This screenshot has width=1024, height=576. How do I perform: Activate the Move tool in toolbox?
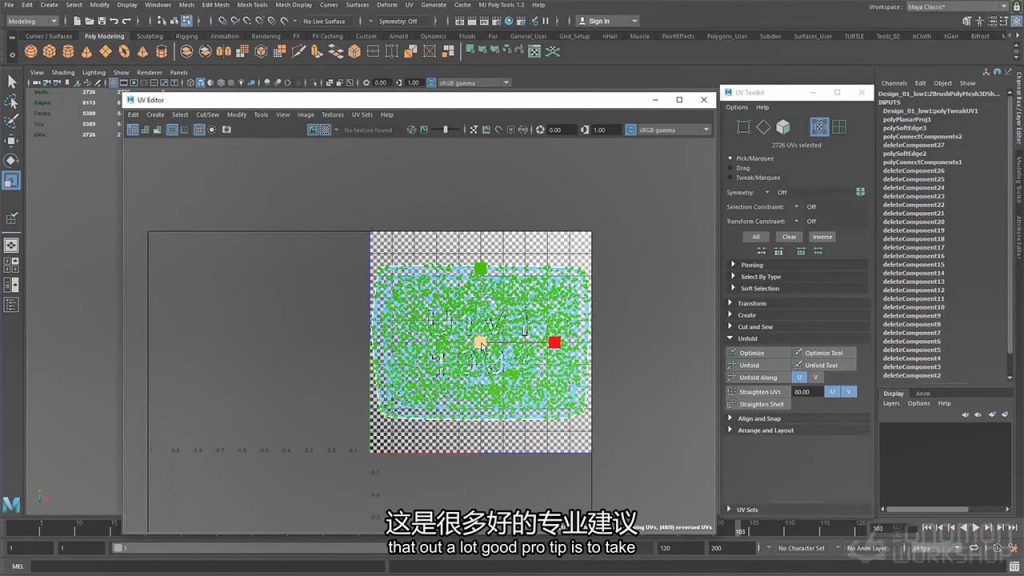click(11, 140)
